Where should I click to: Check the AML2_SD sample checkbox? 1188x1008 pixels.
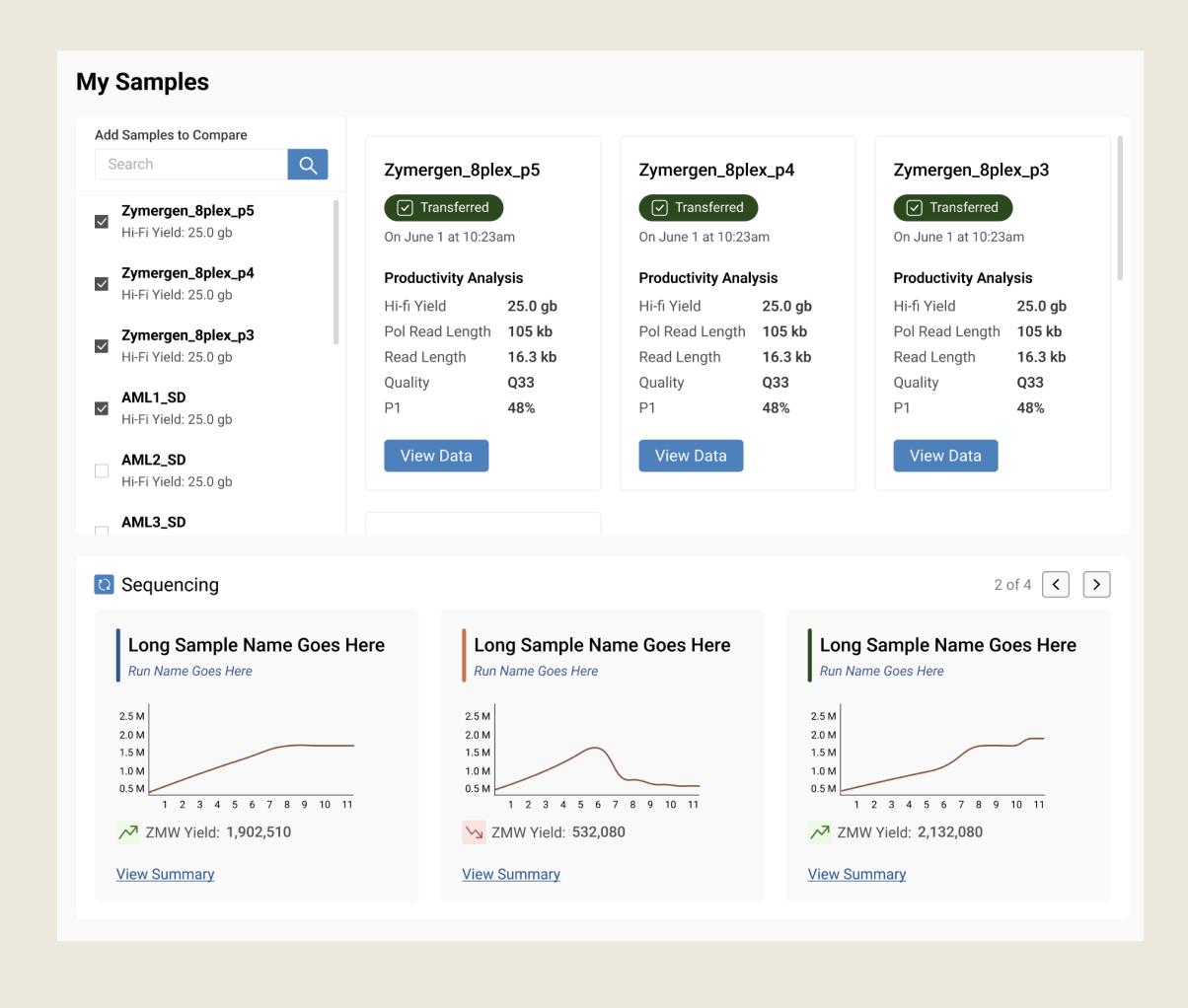point(102,470)
